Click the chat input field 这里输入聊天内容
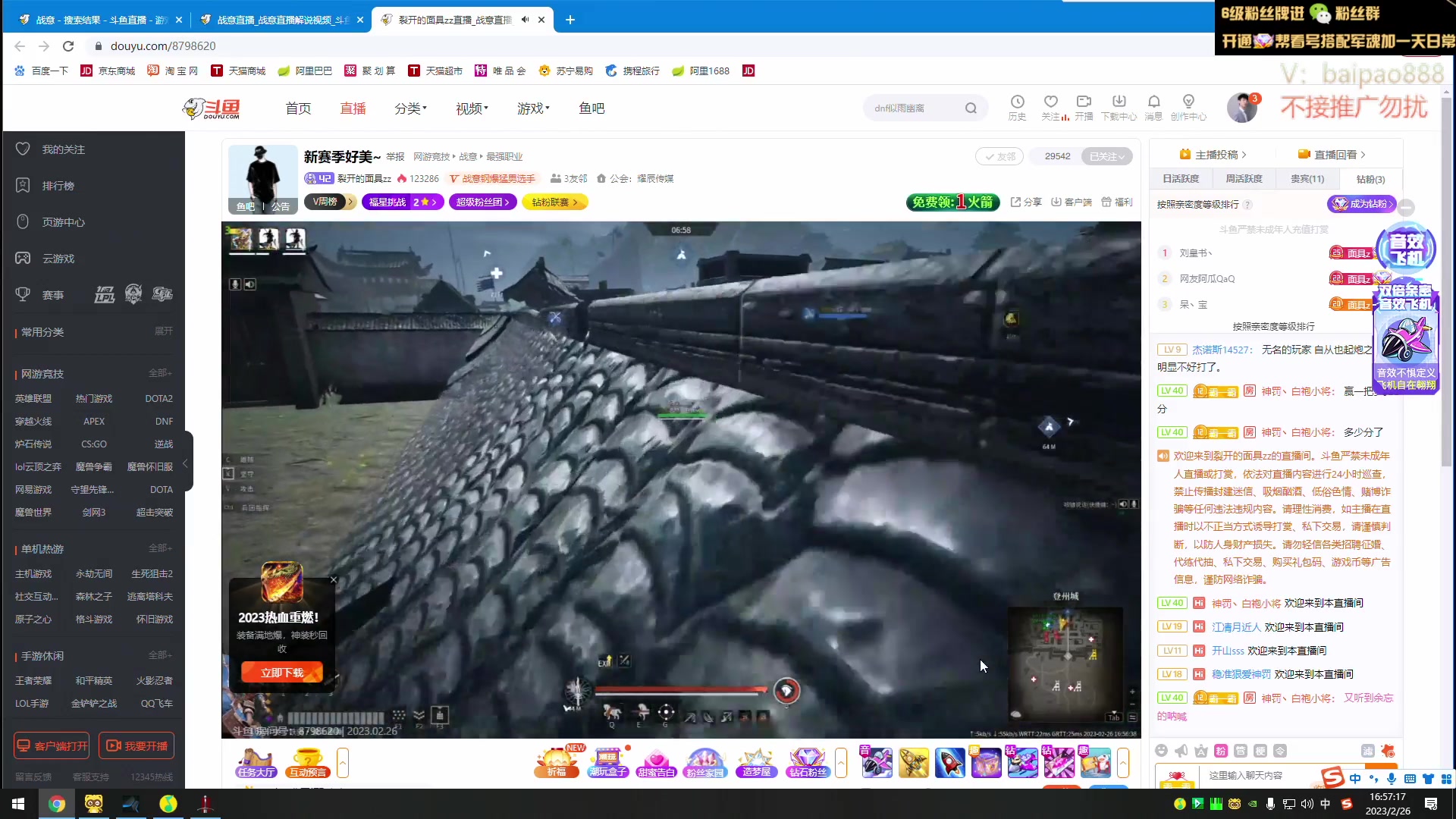Image resolution: width=1456 pixels, height=819 pixels. click(1259, 776)
